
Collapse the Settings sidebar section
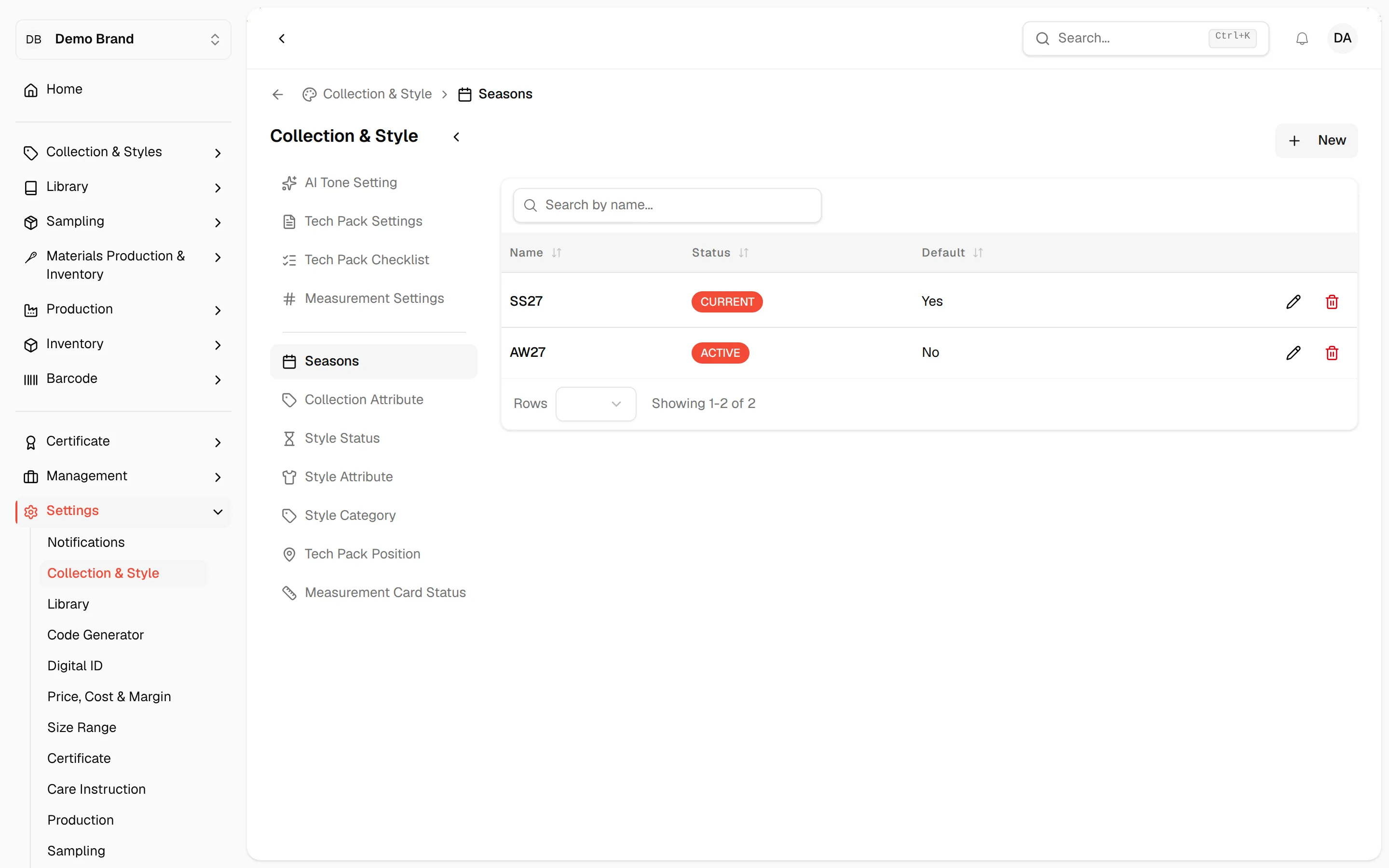point(123,511)
